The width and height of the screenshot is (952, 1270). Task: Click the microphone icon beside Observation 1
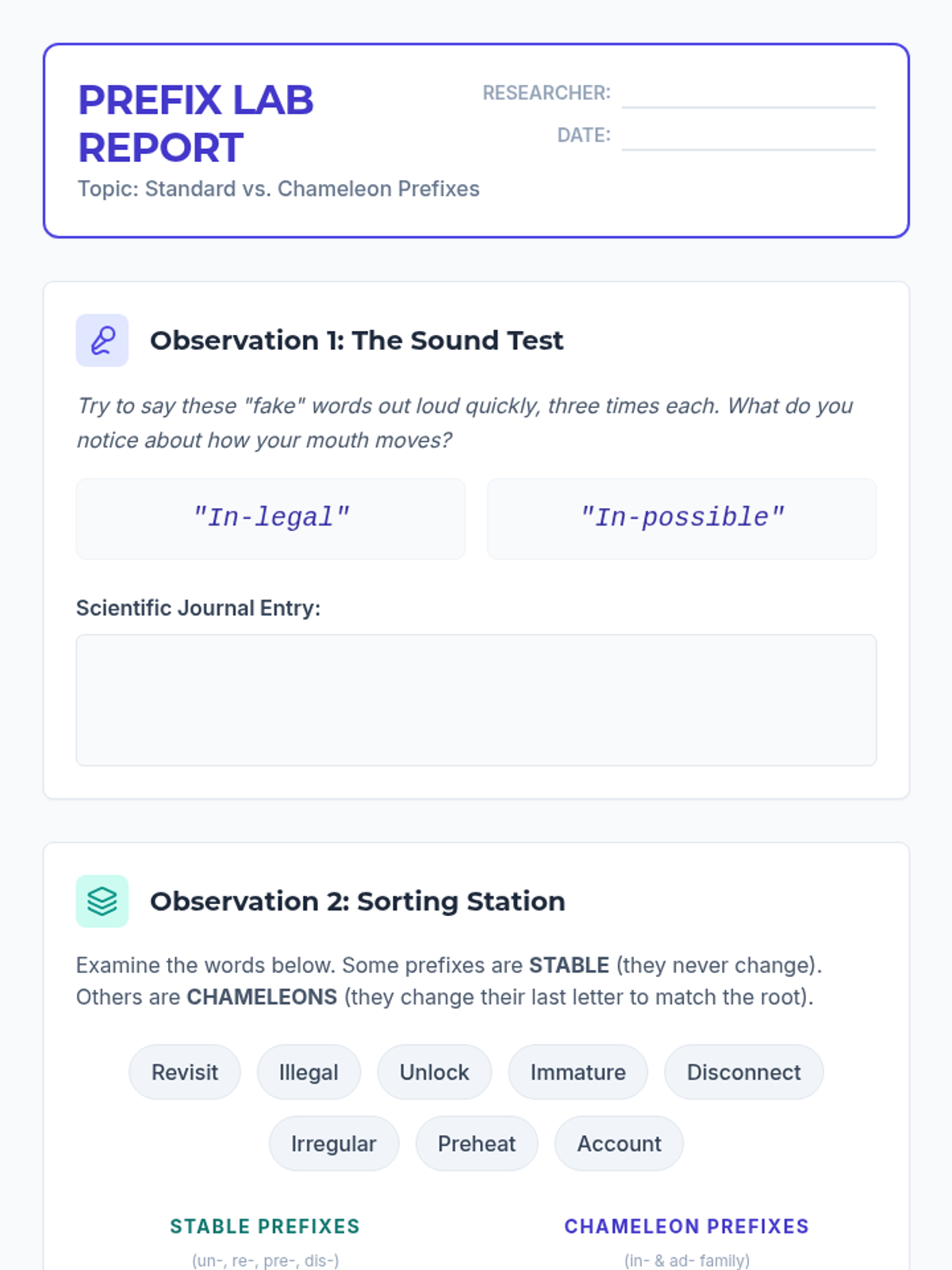pos(102,341)
